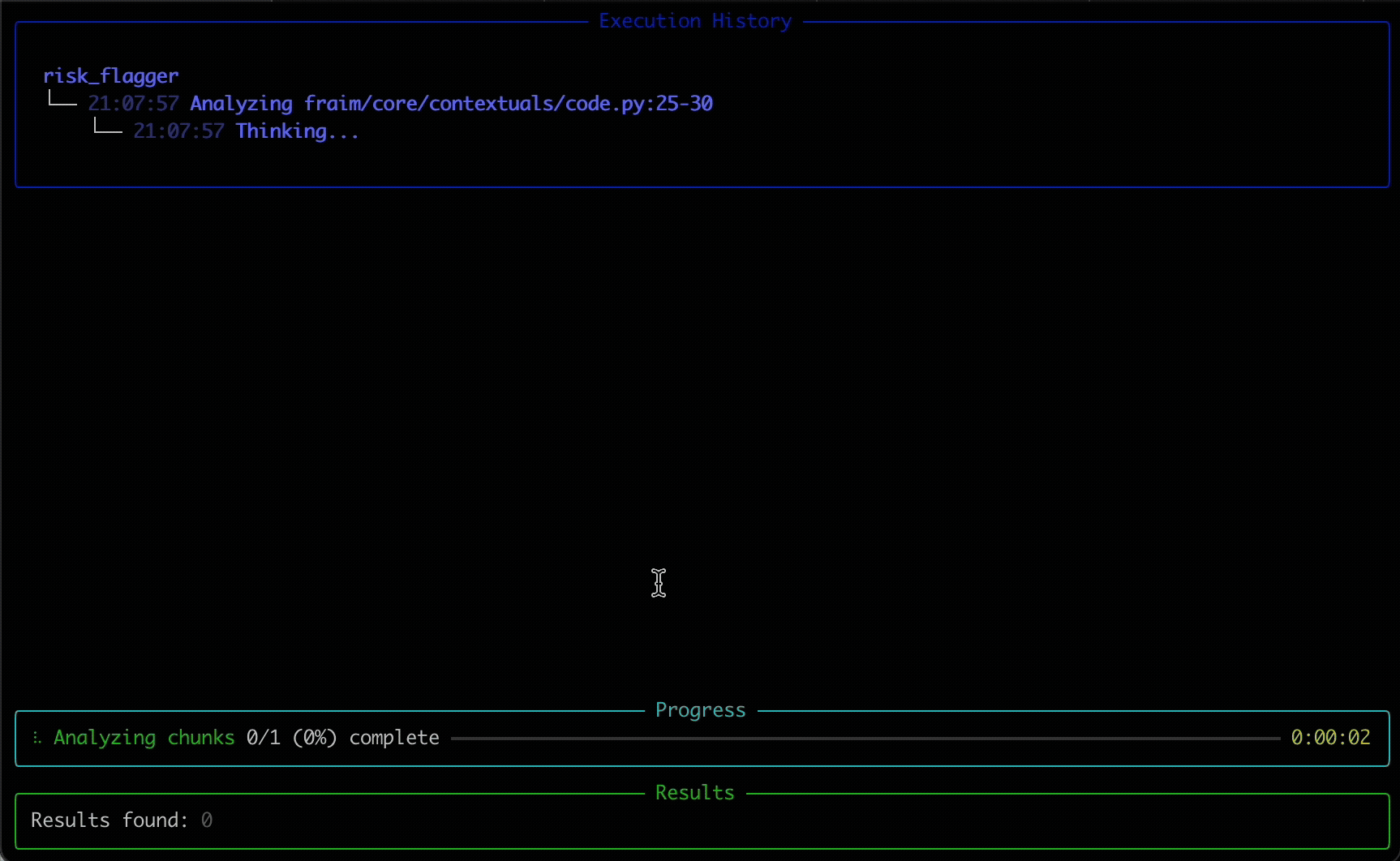Screen dimensions: 1400x861
Task: Select the Thinking... child entry
Action: click(x=297, y=131)
